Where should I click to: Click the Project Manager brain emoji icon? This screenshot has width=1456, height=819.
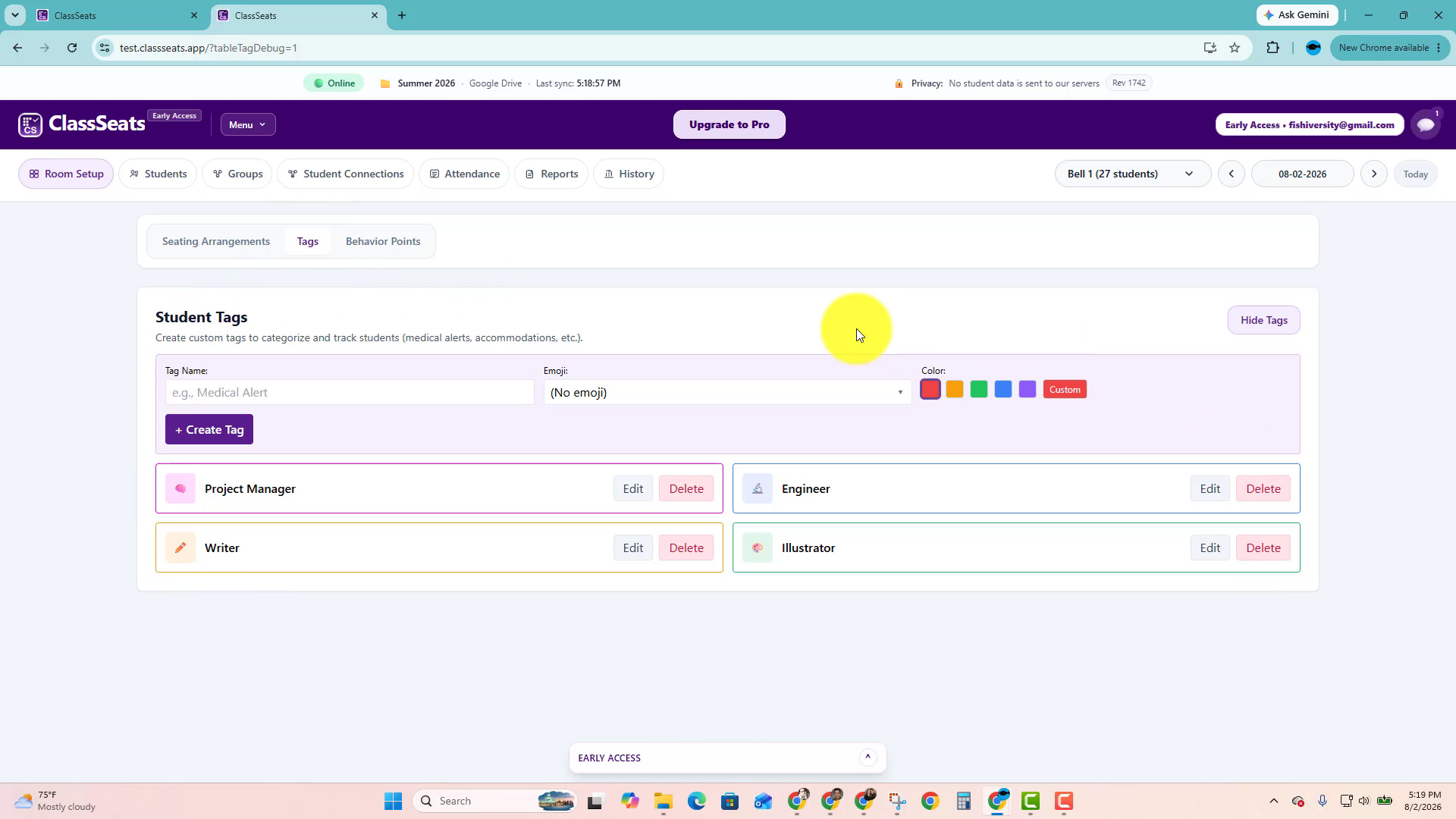click(x=180, y=489)
